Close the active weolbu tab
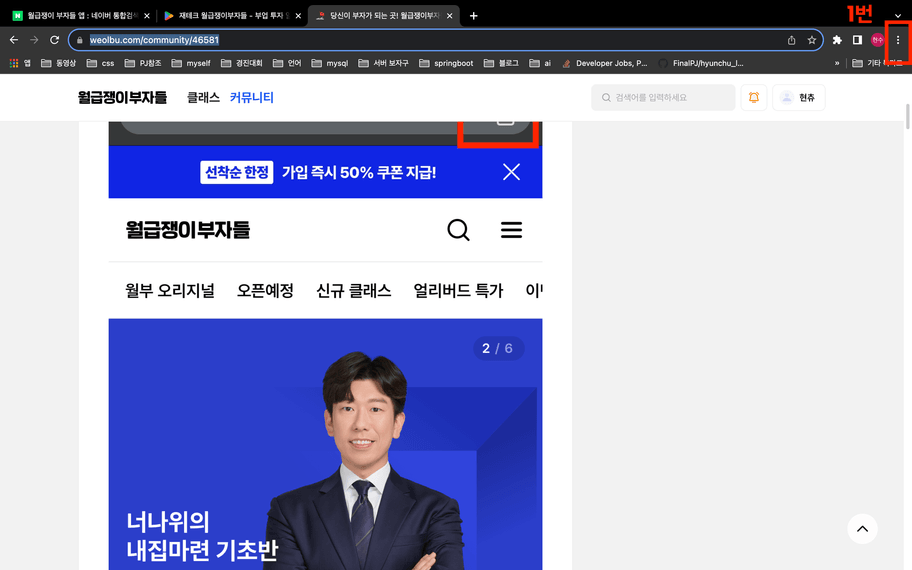 pyautogui.click(x=450, y=16)
